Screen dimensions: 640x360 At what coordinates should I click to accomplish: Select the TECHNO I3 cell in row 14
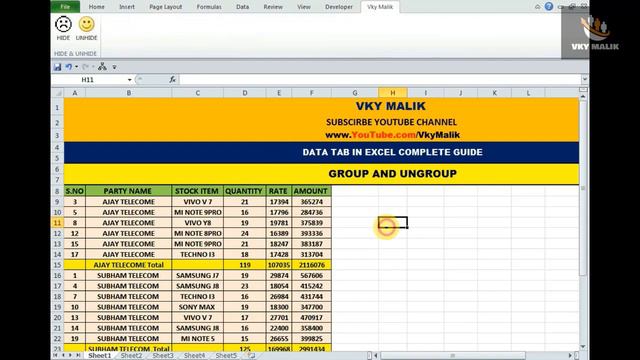tap(198, 254)
